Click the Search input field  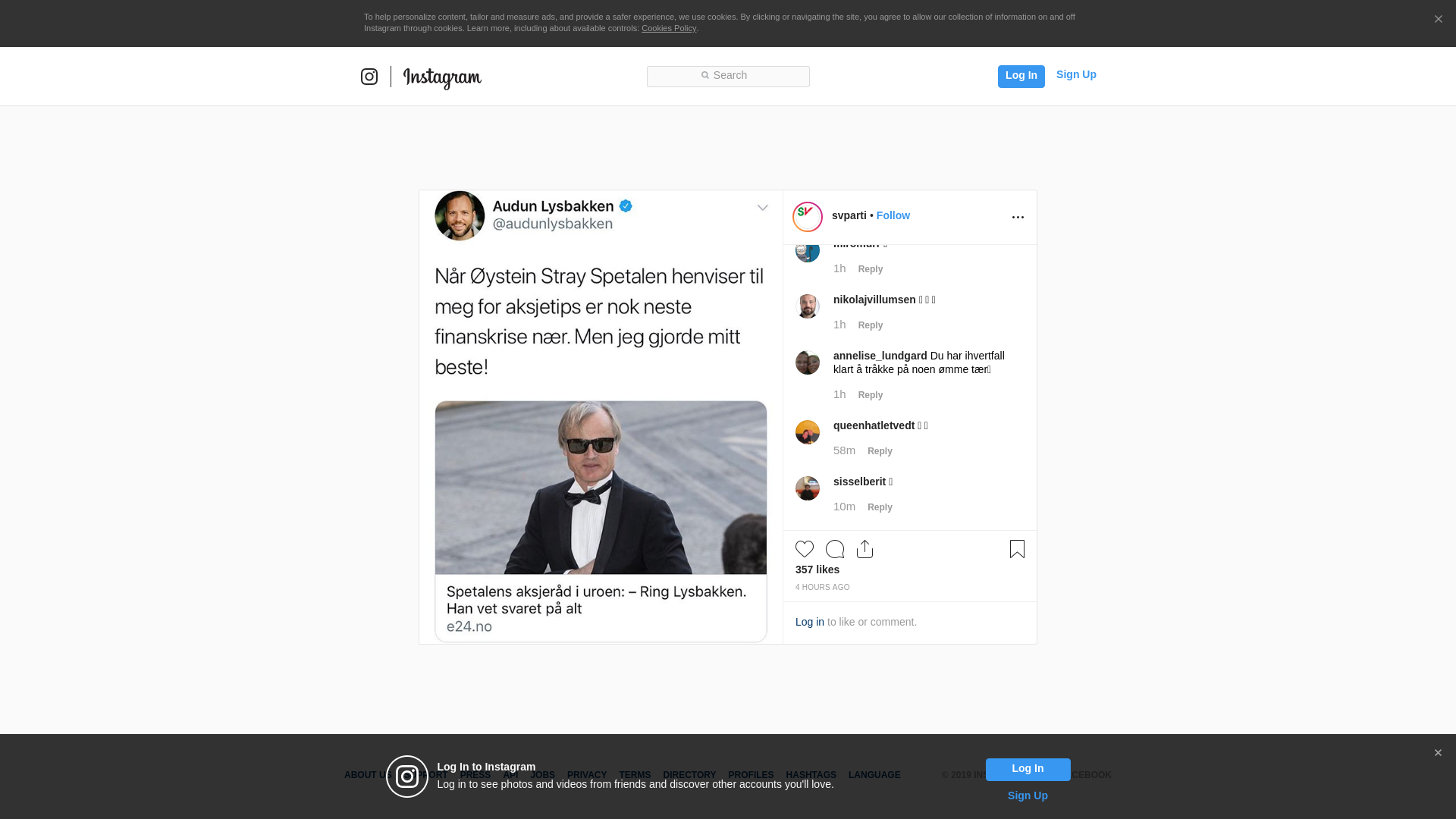point(728,76)
